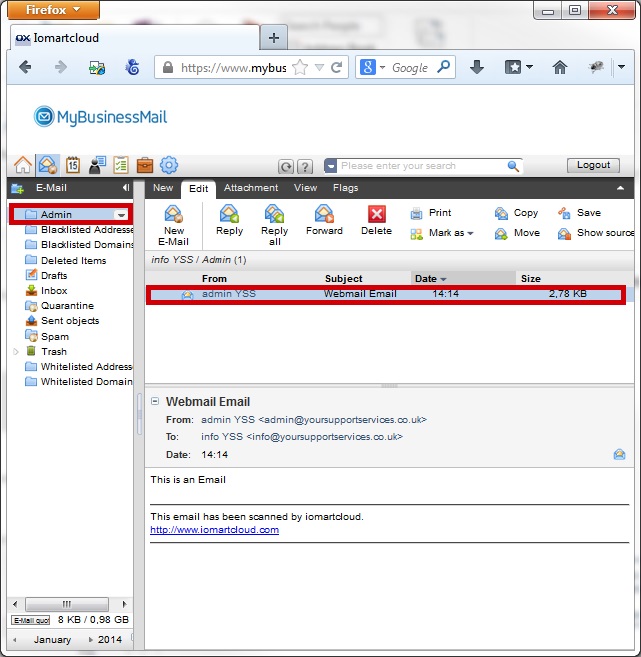This screenshot has height=657, width=641.
Task: Click the New E-Mail icon
Action: click(x=173, y=214)
